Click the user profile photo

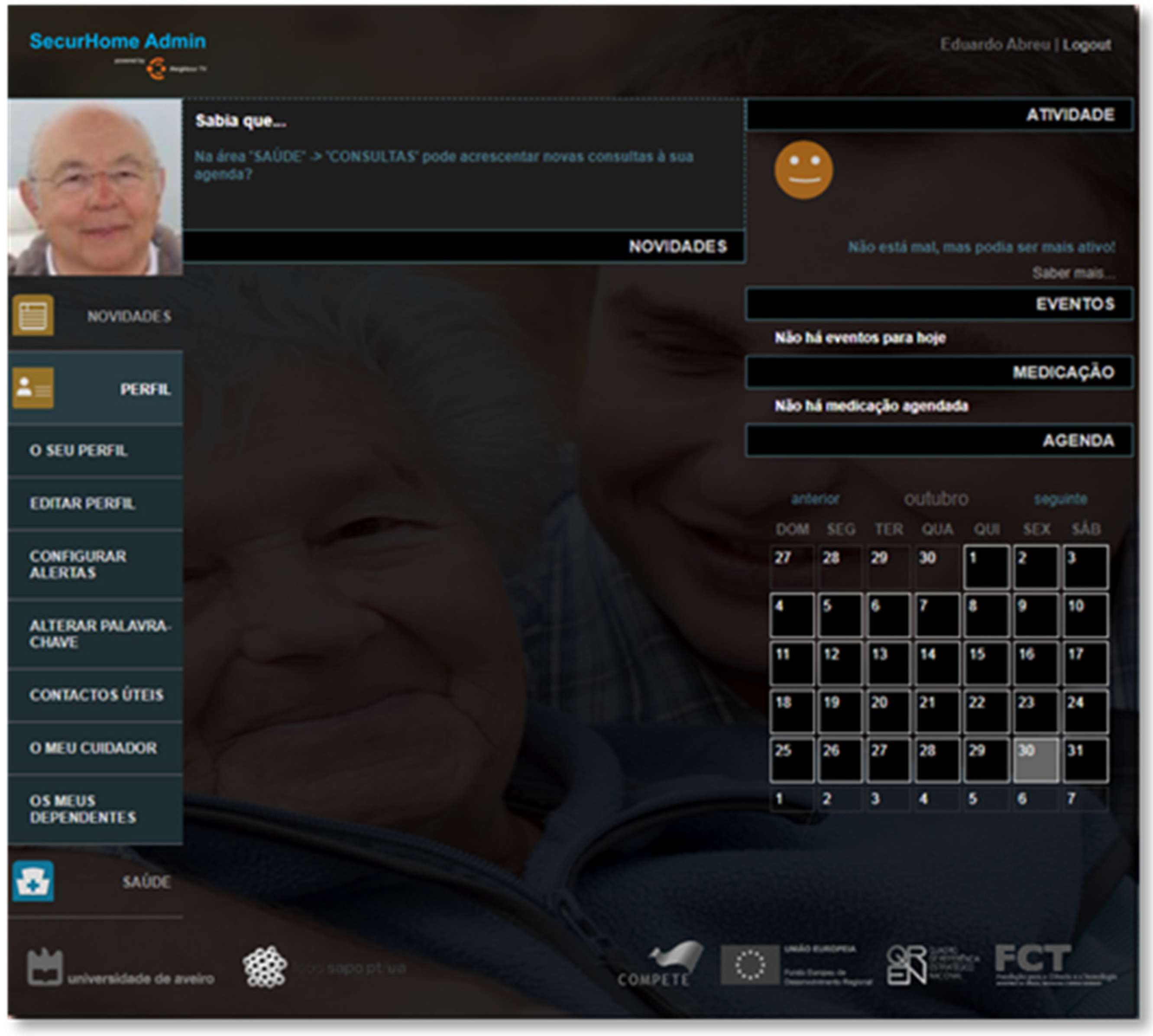click(95, 187)
